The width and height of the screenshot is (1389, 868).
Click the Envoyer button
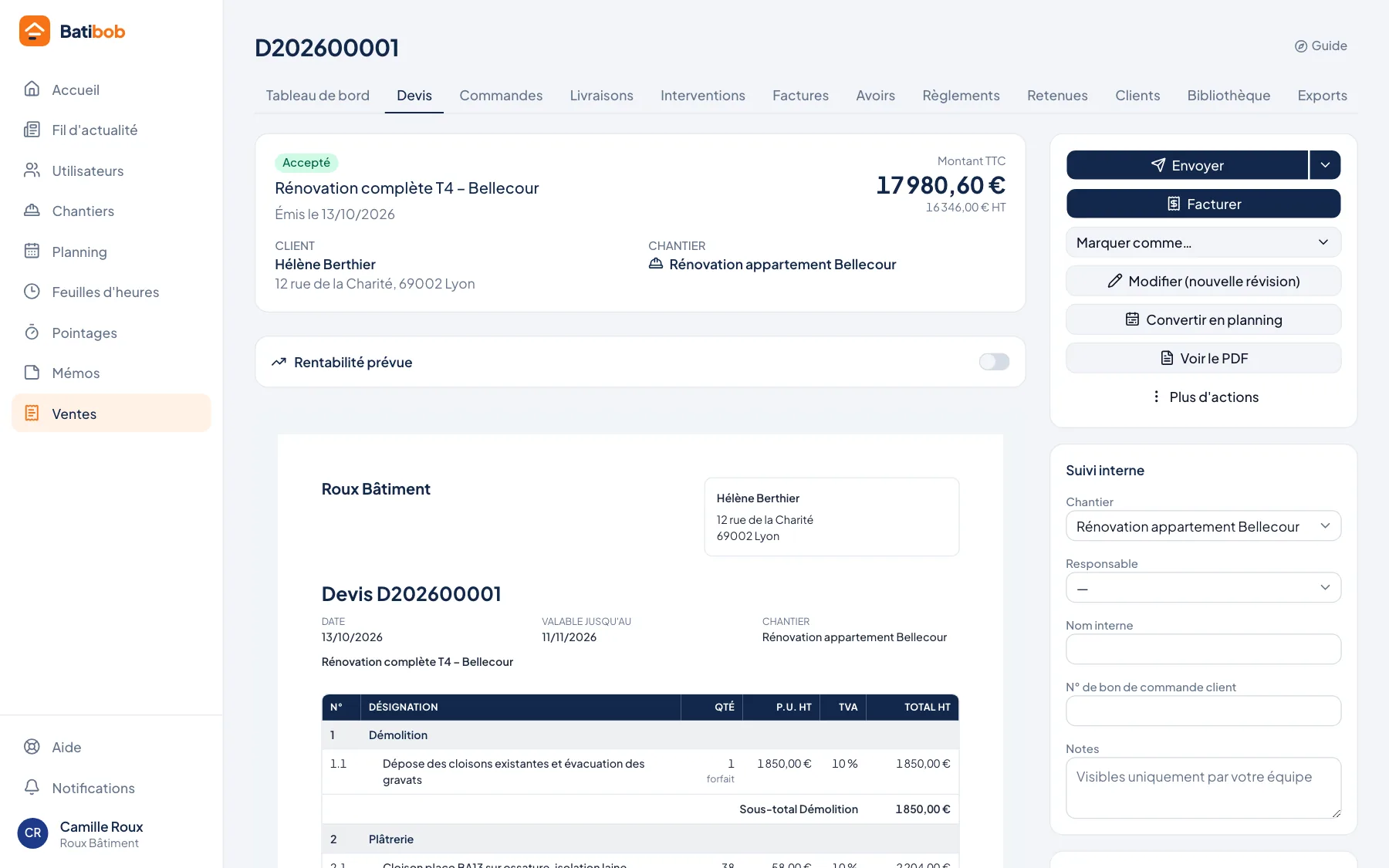(x=1187, y=165)
